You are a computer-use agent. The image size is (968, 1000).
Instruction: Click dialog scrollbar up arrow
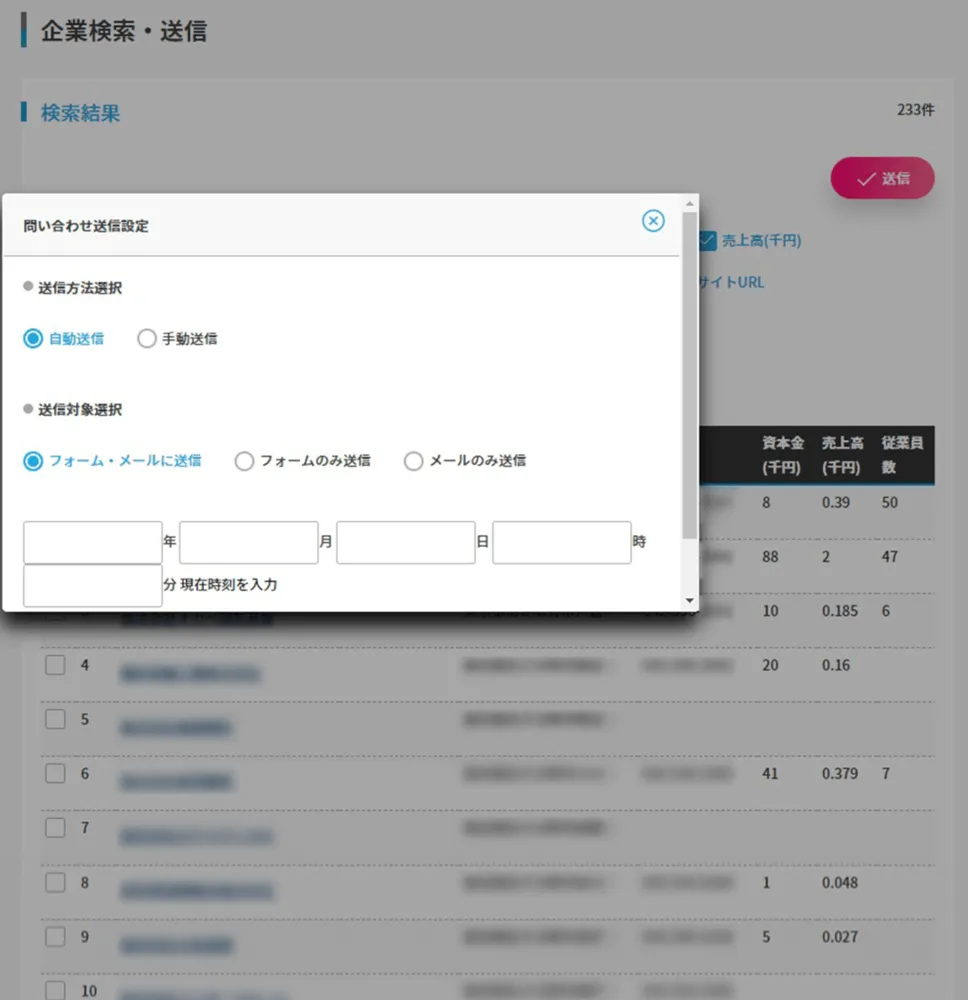pos(689,203)
